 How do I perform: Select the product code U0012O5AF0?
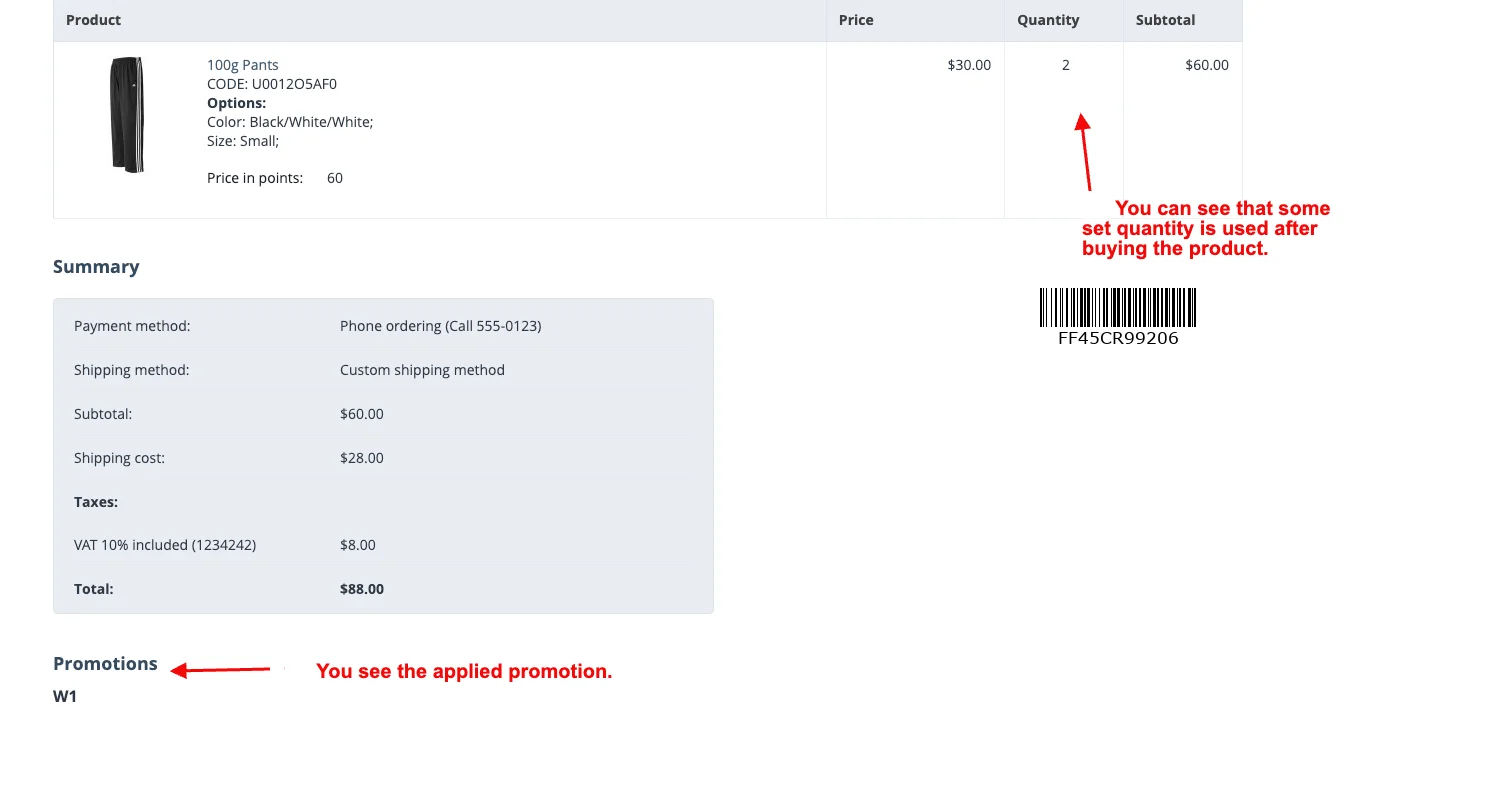[x=294, y=84]
